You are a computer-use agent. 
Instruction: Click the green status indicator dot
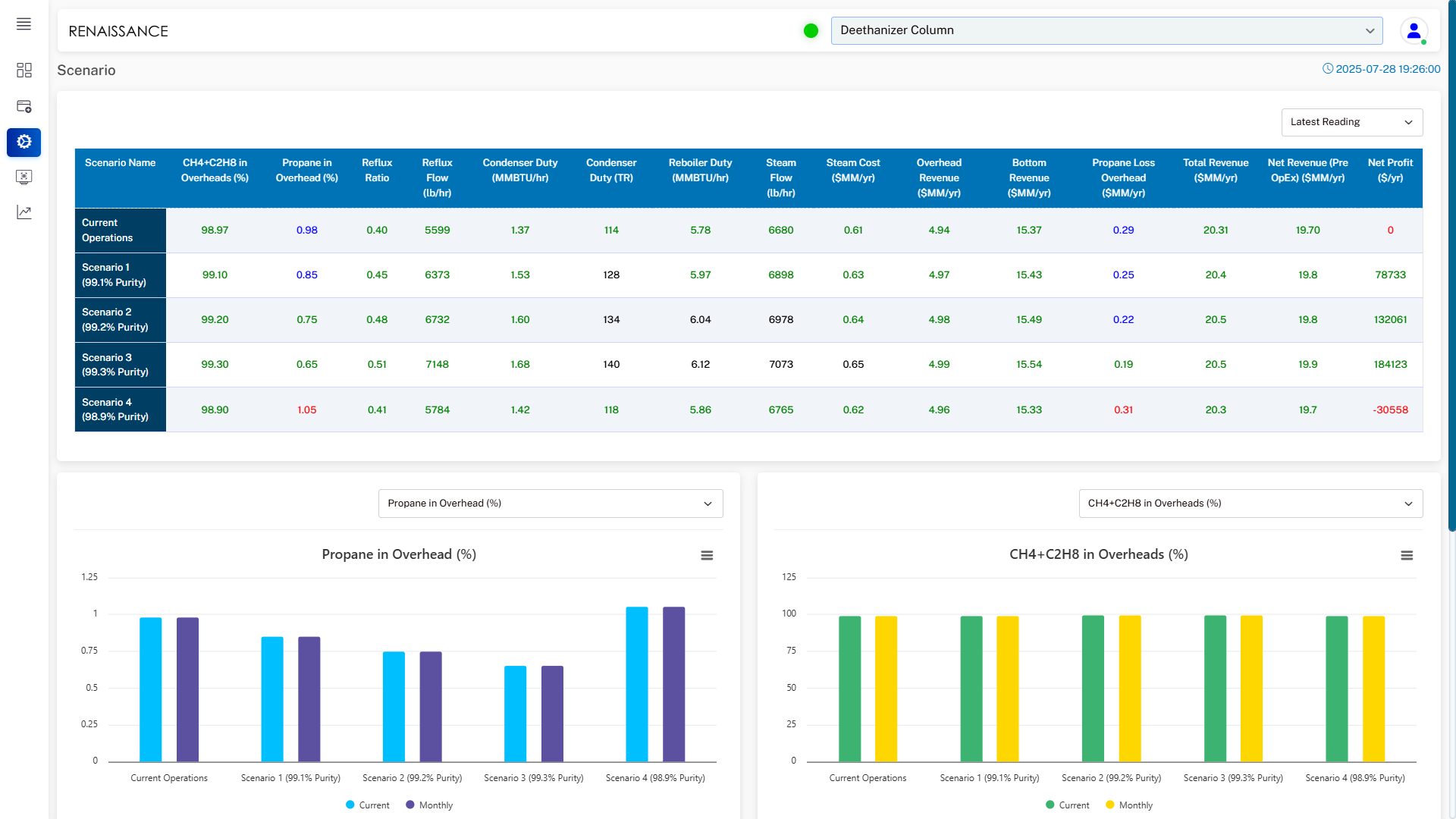(811, 30)
